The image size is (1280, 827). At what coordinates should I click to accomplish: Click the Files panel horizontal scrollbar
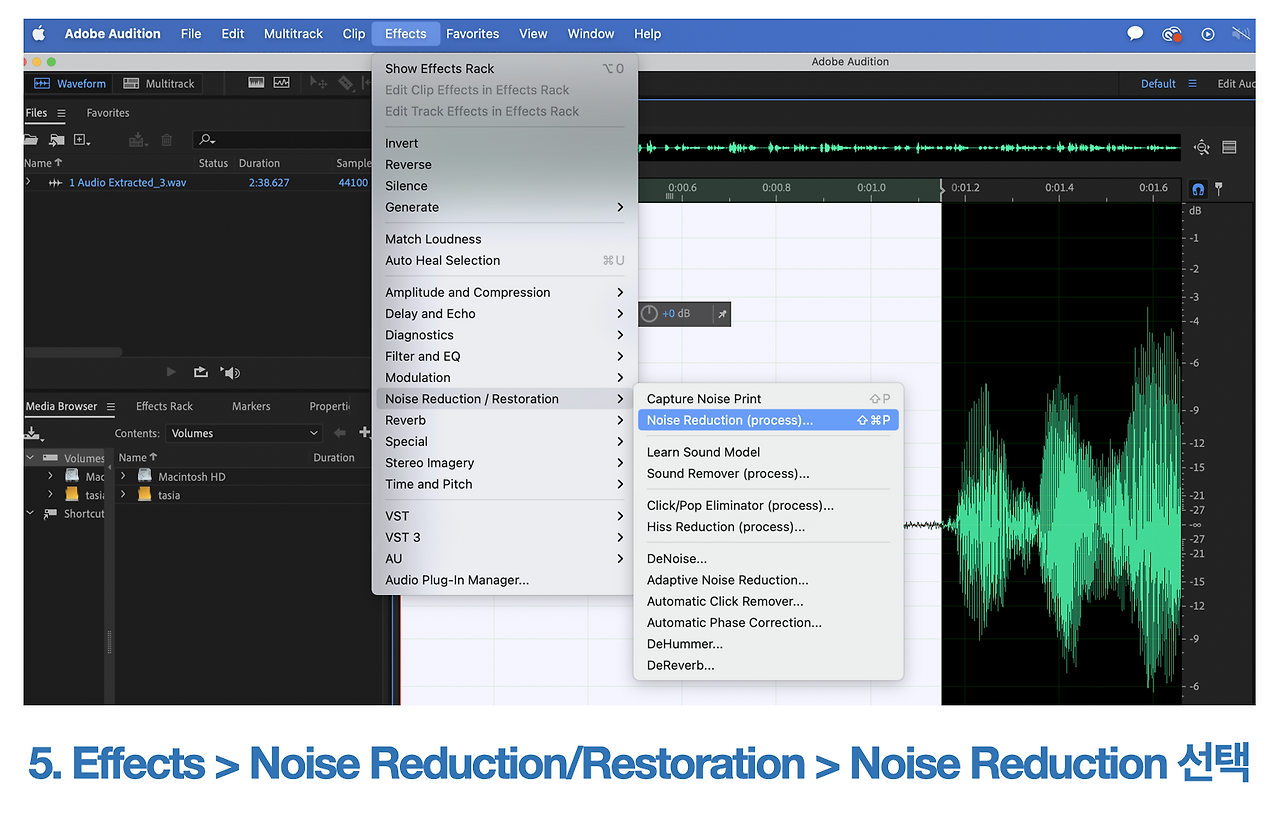[x=73, y=352]
